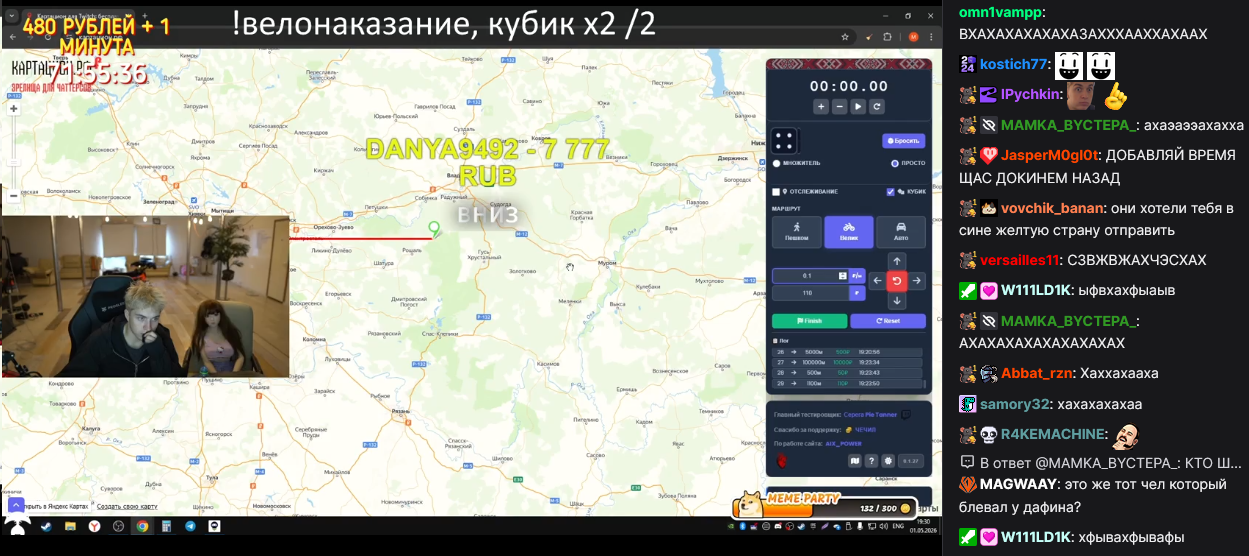
Task: Click the 110 amount input field
Action: [x=810, y=293]
